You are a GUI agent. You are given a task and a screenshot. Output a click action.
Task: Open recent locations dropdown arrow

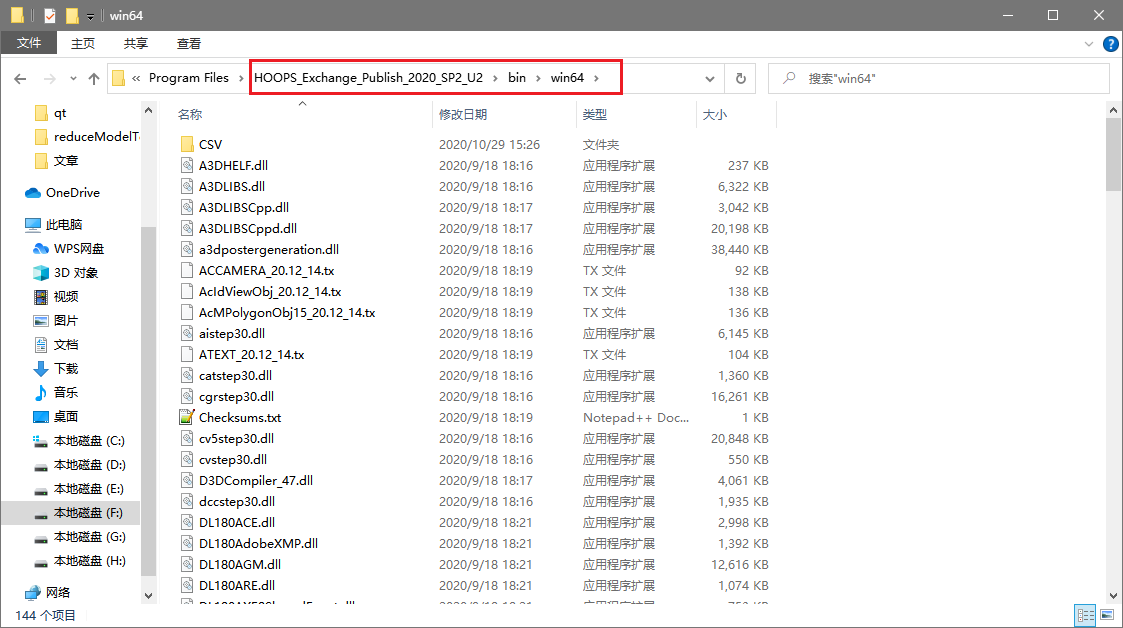73,79
